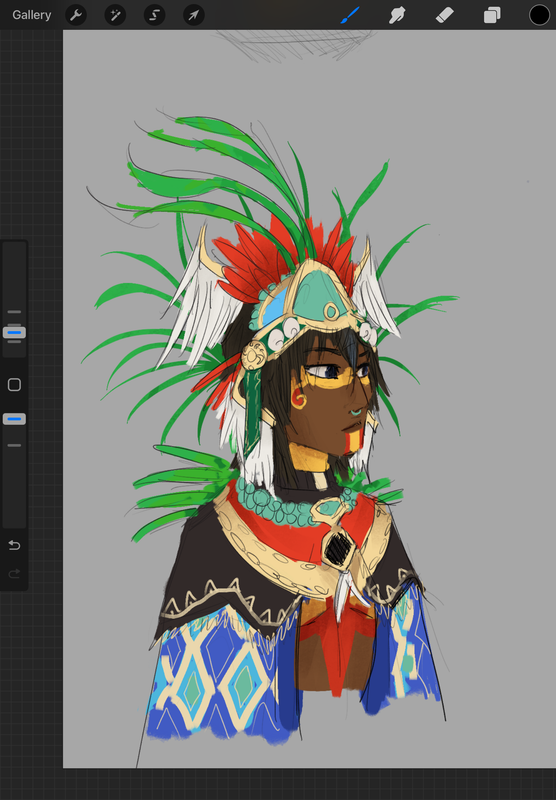Adjust the brush opacity slider handle

(x=14, y=419)
